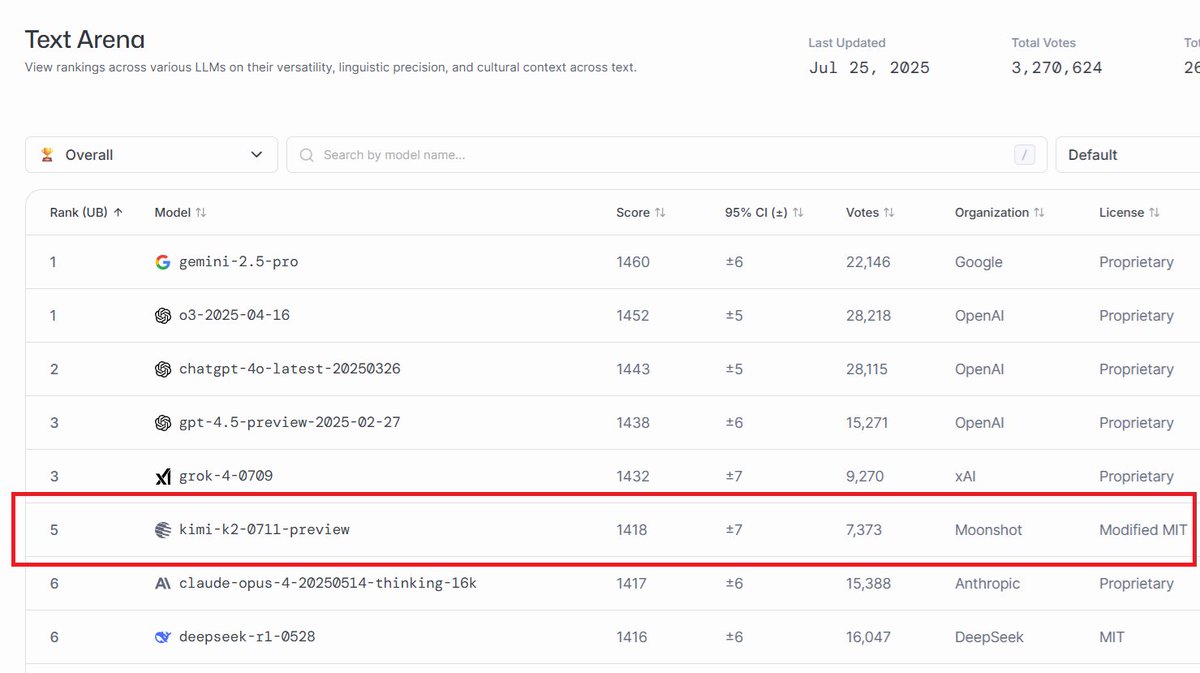The height and width of the screenshot is (673, 1200).
Task: Click the 15,388 votes cell
Action: click(x=868, y=583)
